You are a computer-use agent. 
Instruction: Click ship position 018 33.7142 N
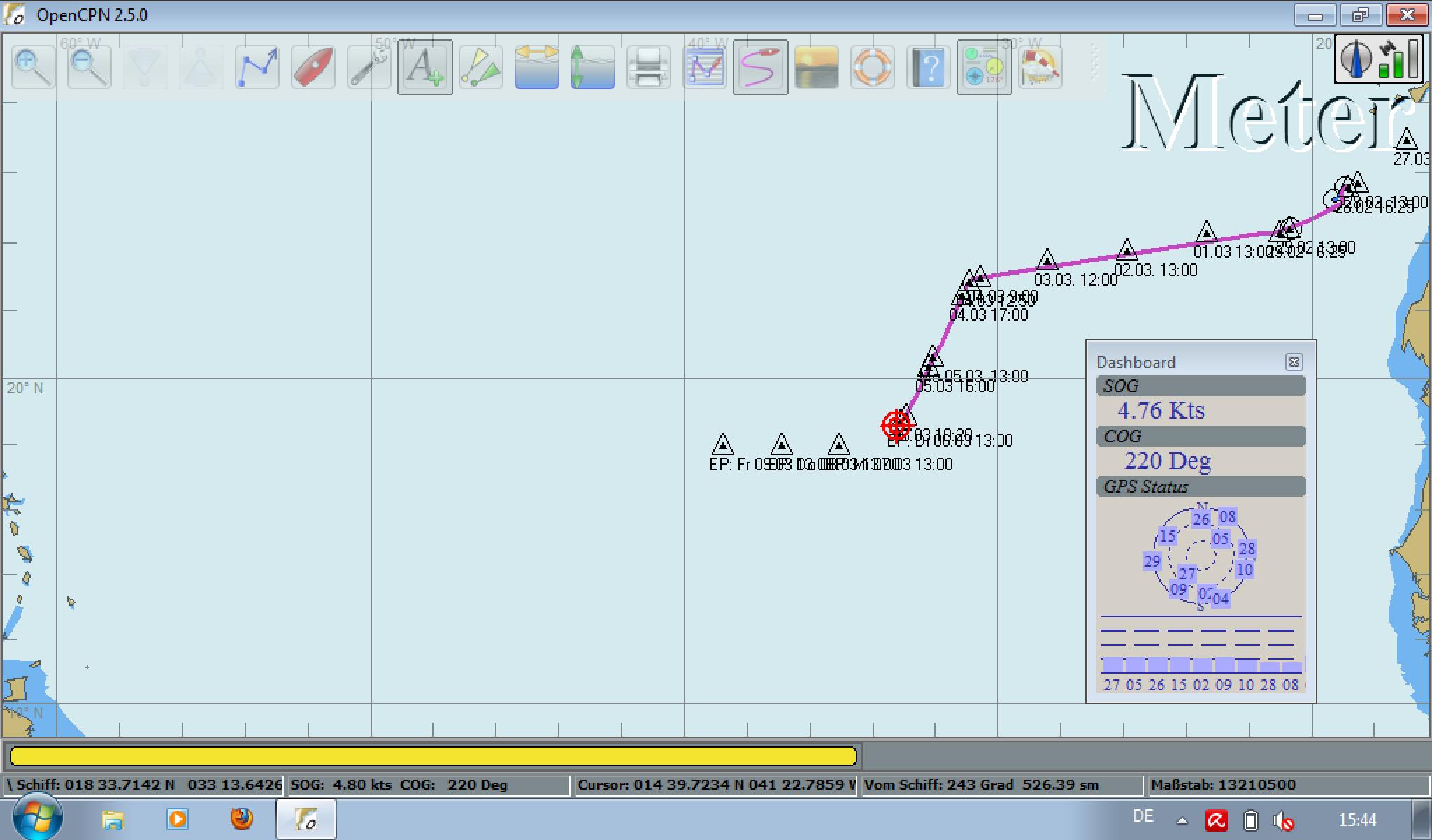click(146, 785)
